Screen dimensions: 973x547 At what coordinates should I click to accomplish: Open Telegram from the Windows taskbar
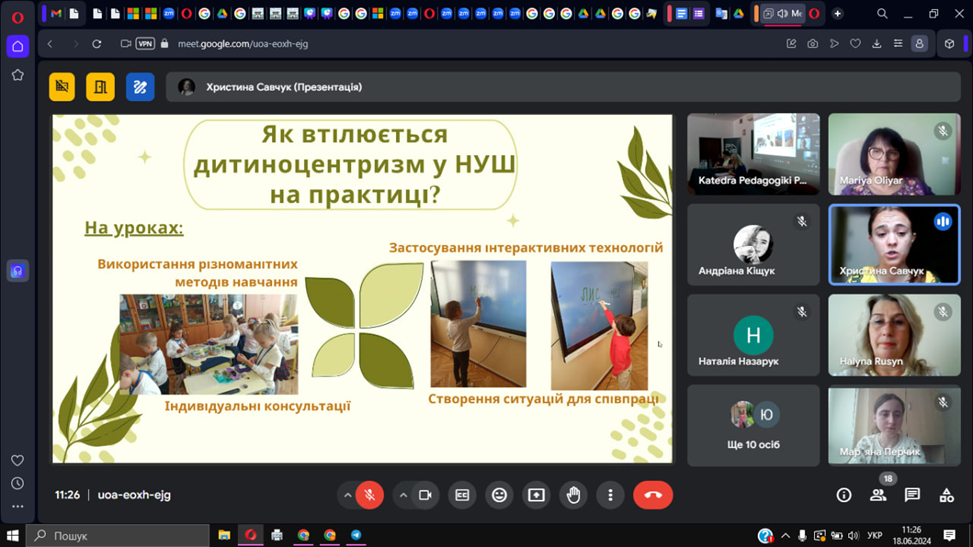[x=356, y=535]
